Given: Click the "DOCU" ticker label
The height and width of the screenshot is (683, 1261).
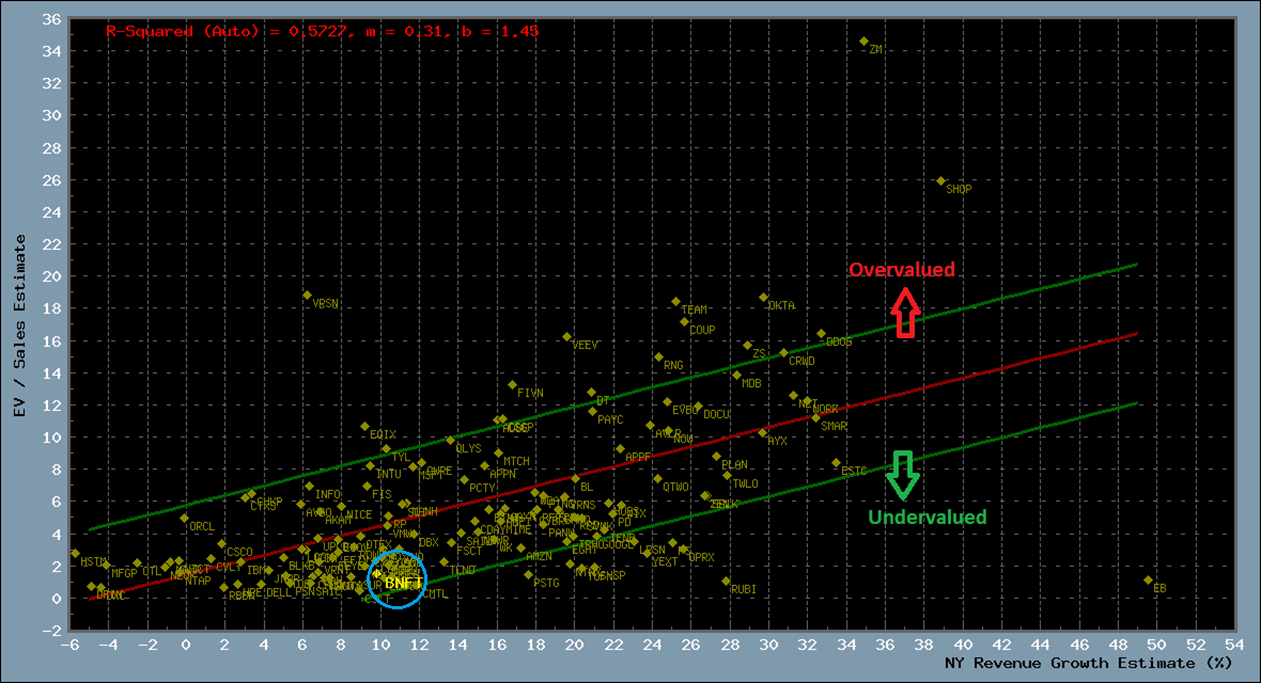Looking at the screenshot, I should point(717,415).
